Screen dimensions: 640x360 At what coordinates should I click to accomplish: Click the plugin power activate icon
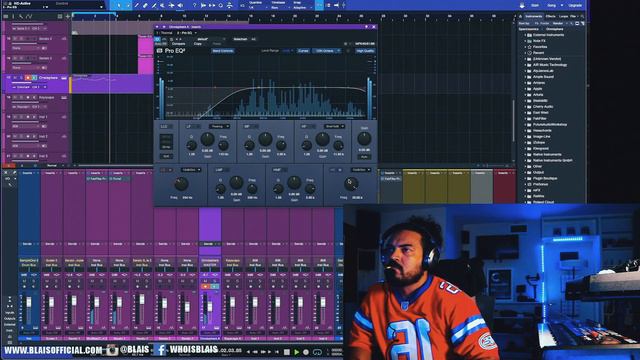(158, 39)
